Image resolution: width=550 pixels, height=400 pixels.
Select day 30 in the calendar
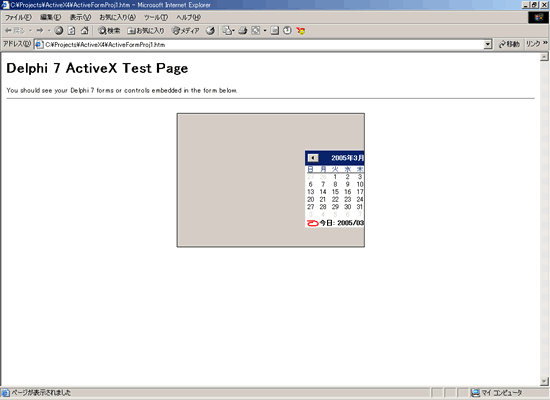(x=348, y=207)
